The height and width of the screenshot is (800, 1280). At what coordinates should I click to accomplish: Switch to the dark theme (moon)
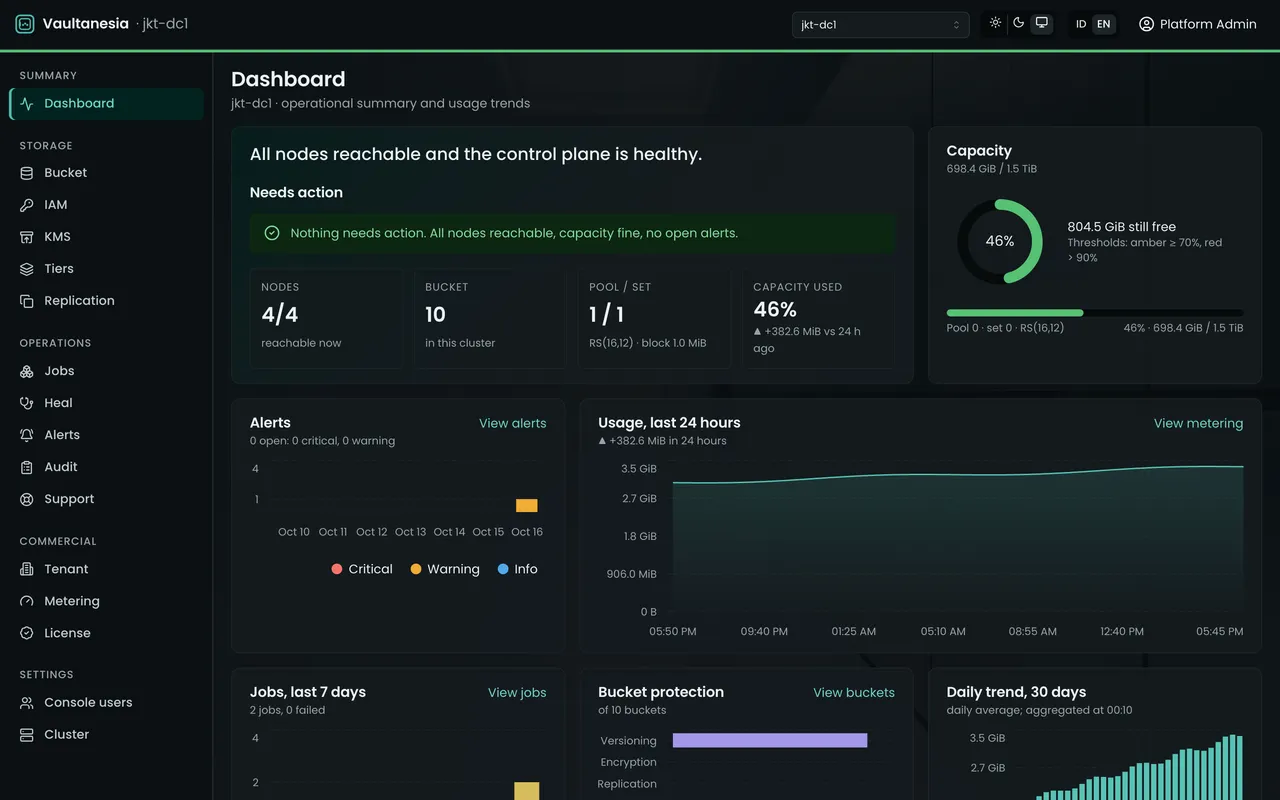[x=1018, y=23]
